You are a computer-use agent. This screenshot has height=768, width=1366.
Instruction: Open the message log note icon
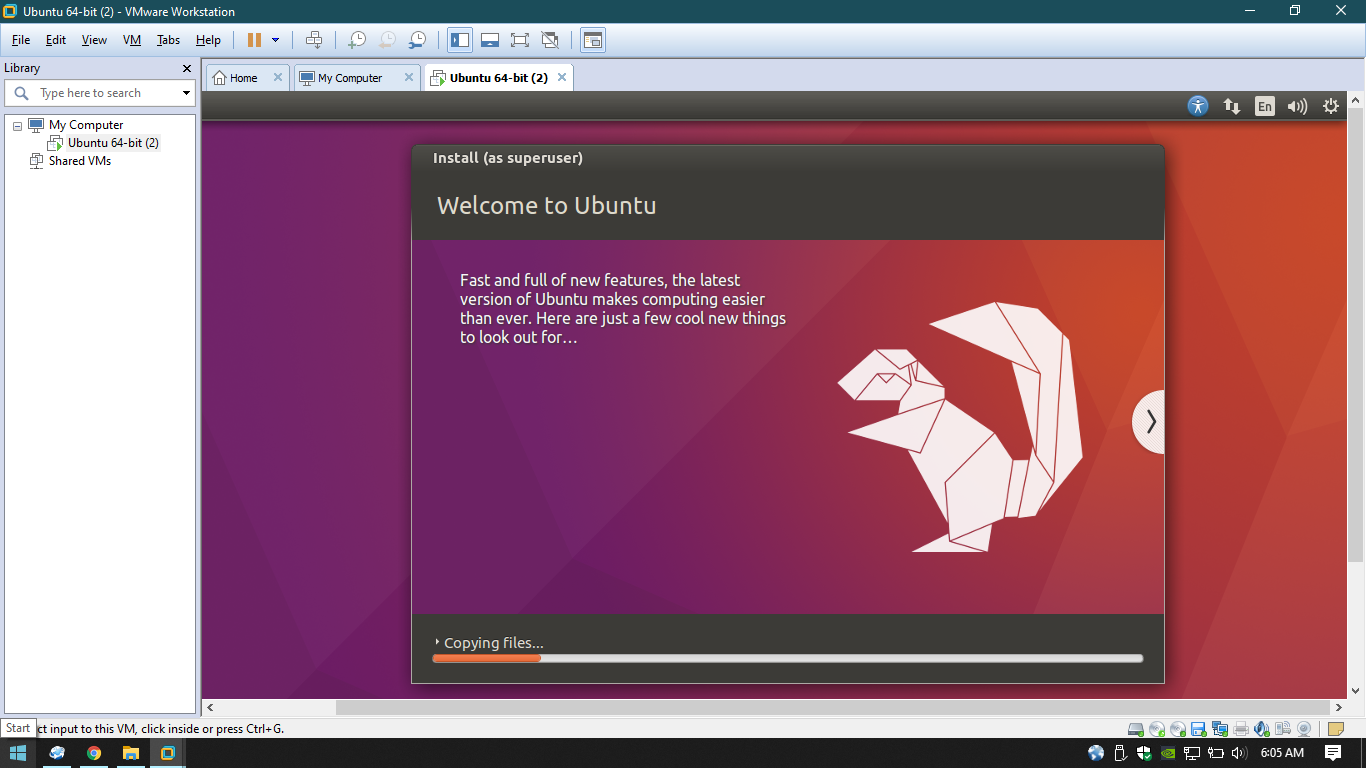1335,729
